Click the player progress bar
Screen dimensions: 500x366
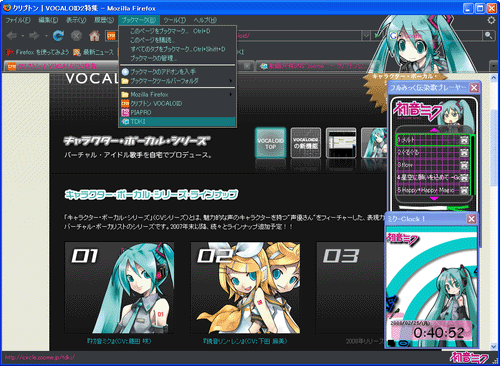434,208
